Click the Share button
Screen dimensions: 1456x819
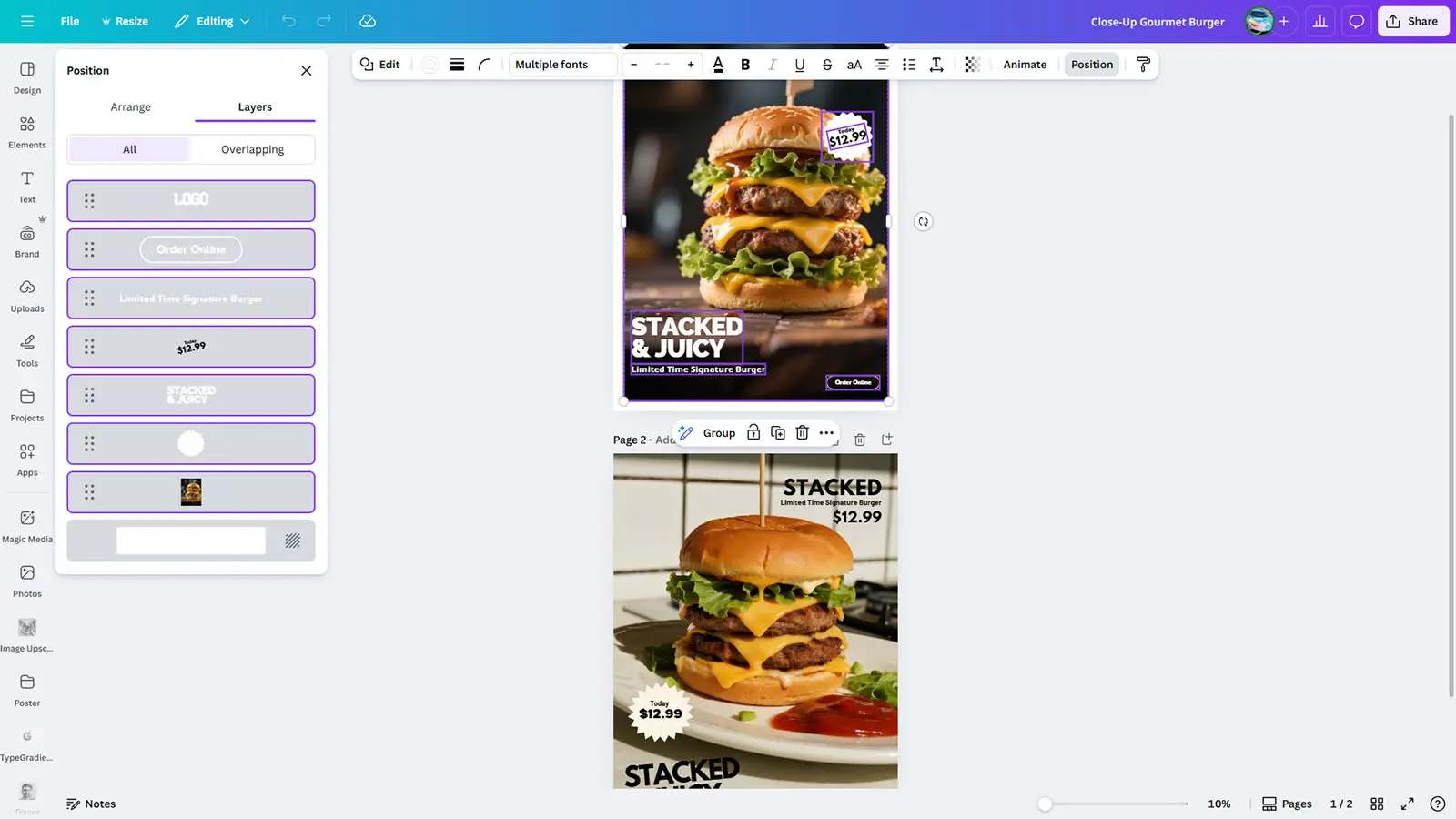(x=1412, y=22)
